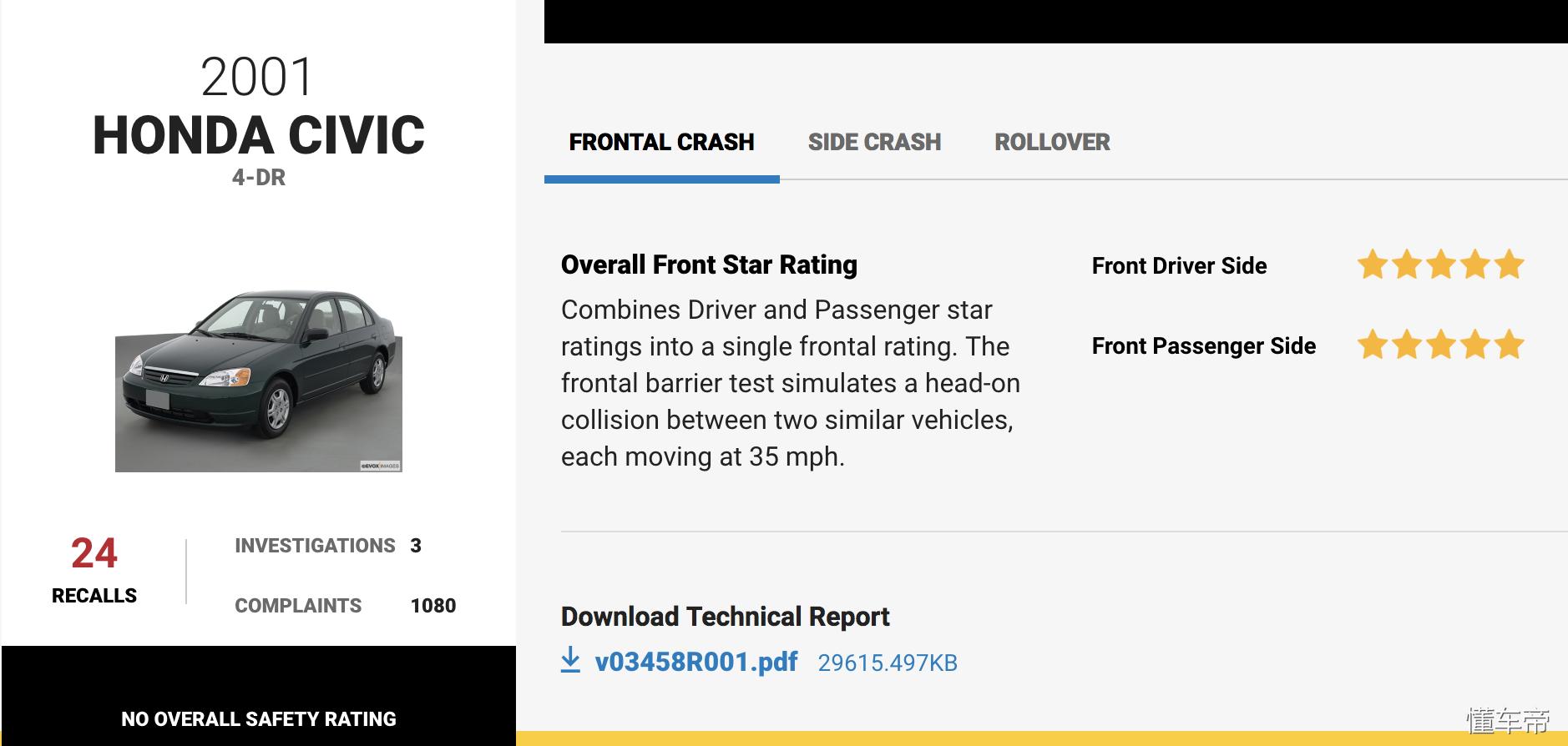Click the watermark logo in the bottom corner
The width and height of the screenshot is (1568, 746).
tap(1508, 720)
